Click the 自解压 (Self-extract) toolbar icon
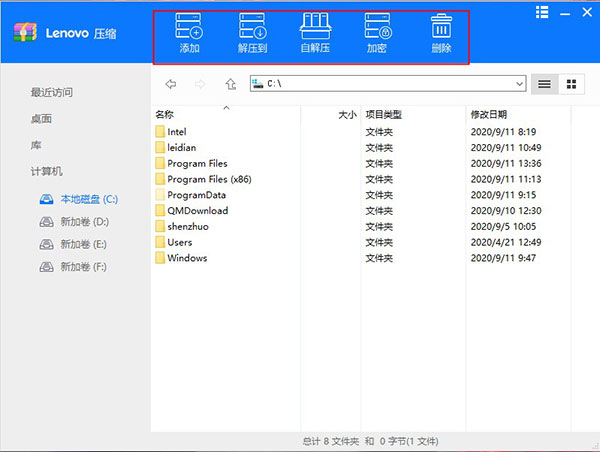Image resolution: width=600 pixels, height=452 pixels. point(315,33)
